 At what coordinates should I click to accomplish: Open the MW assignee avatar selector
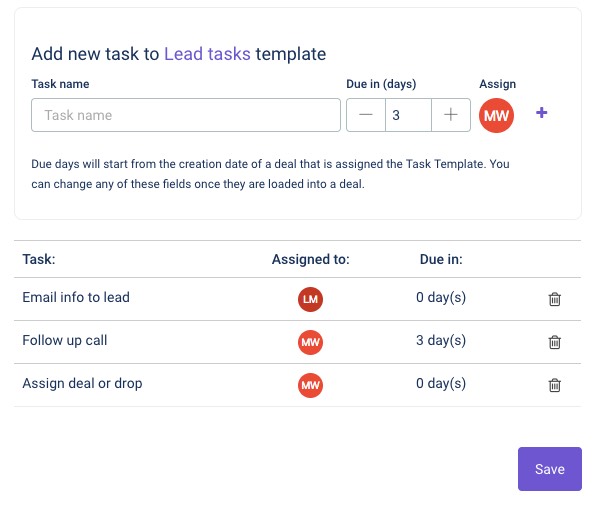point(496,115)
